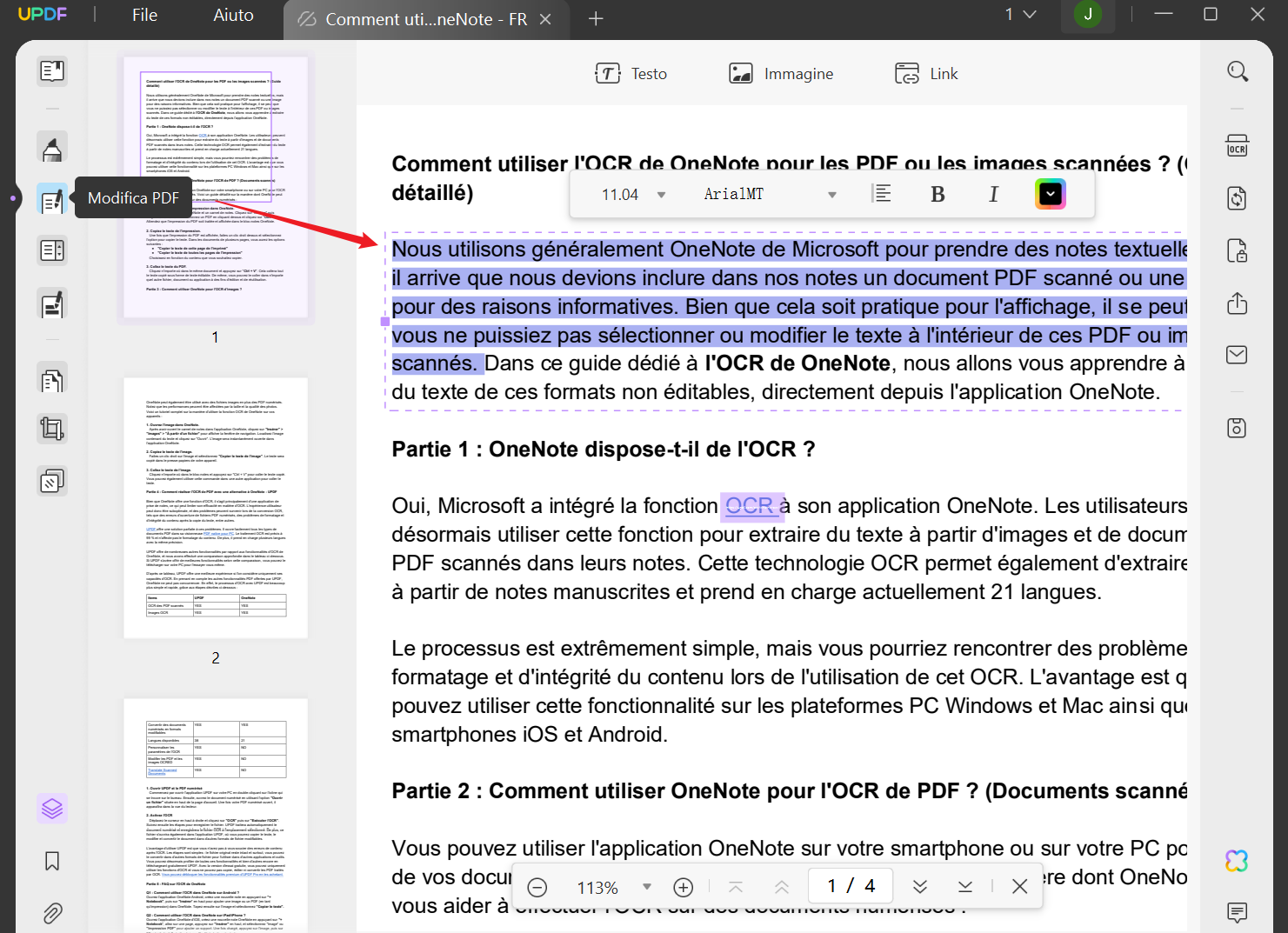Send the file by email icon
Screen dimensions: 1288x933
point(1237,355)
